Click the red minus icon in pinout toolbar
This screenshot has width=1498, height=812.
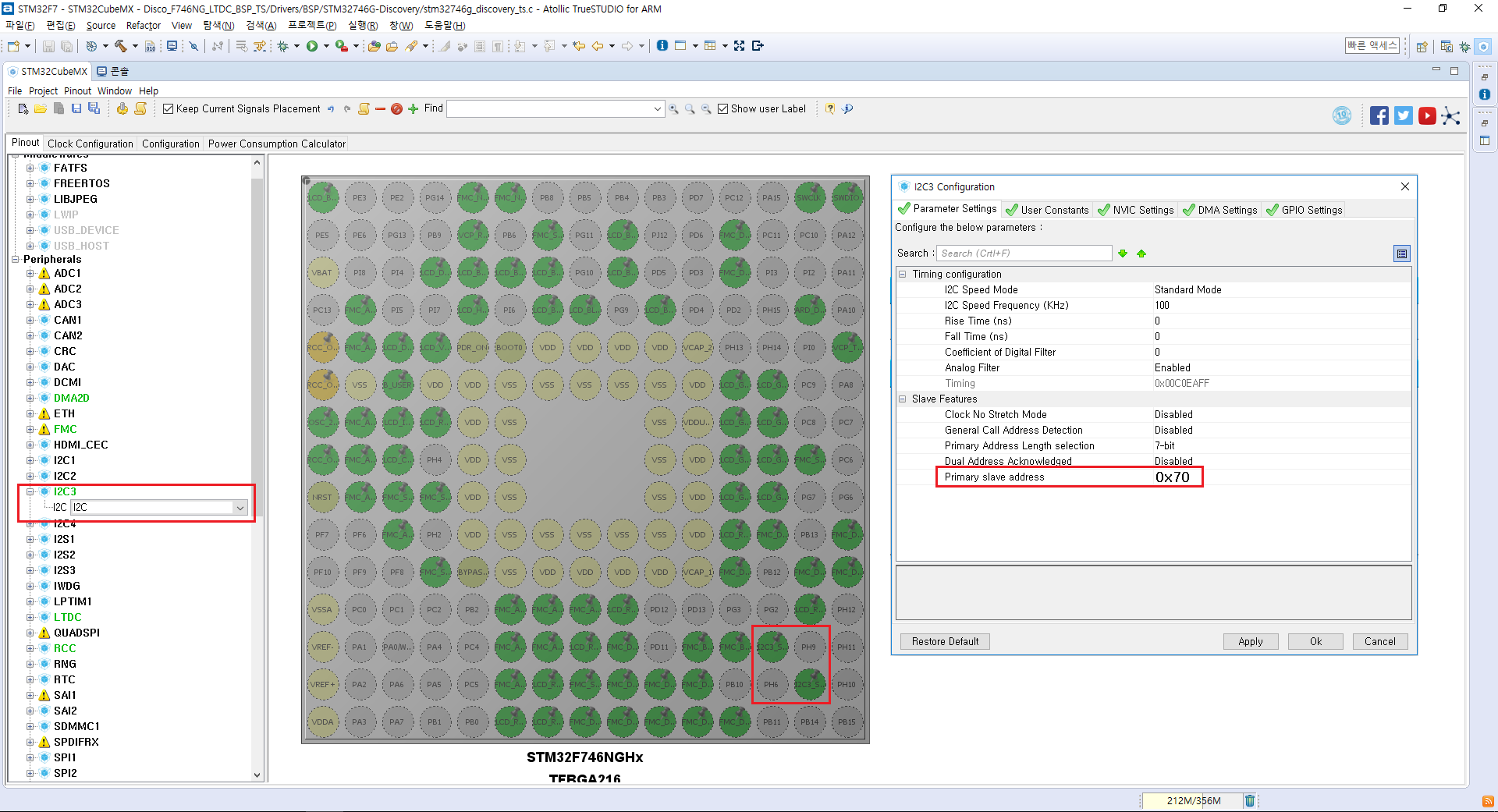click(x=380, y=109)
